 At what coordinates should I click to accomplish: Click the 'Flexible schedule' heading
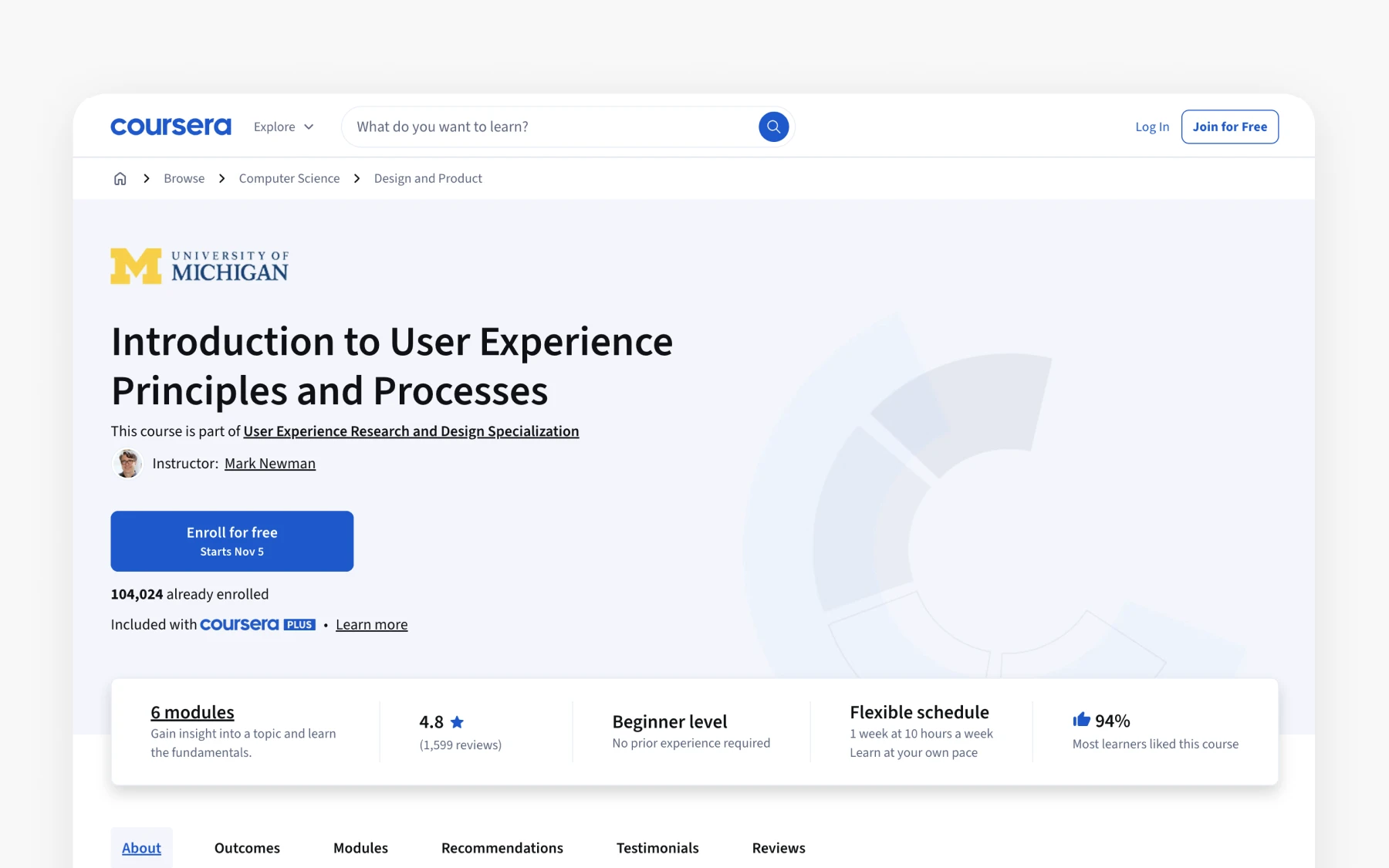[x=919, y=712]
